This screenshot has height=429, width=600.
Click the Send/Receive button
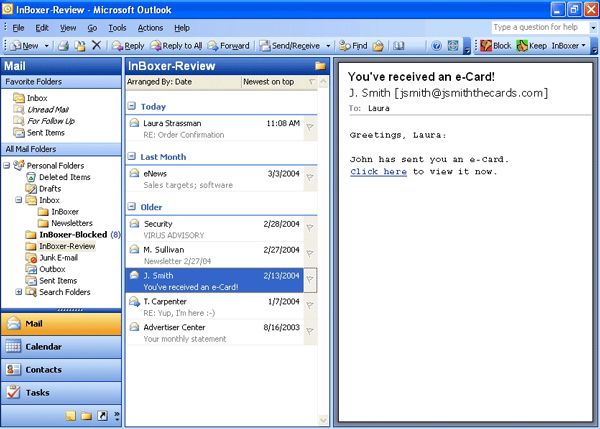tap(290, 46)
